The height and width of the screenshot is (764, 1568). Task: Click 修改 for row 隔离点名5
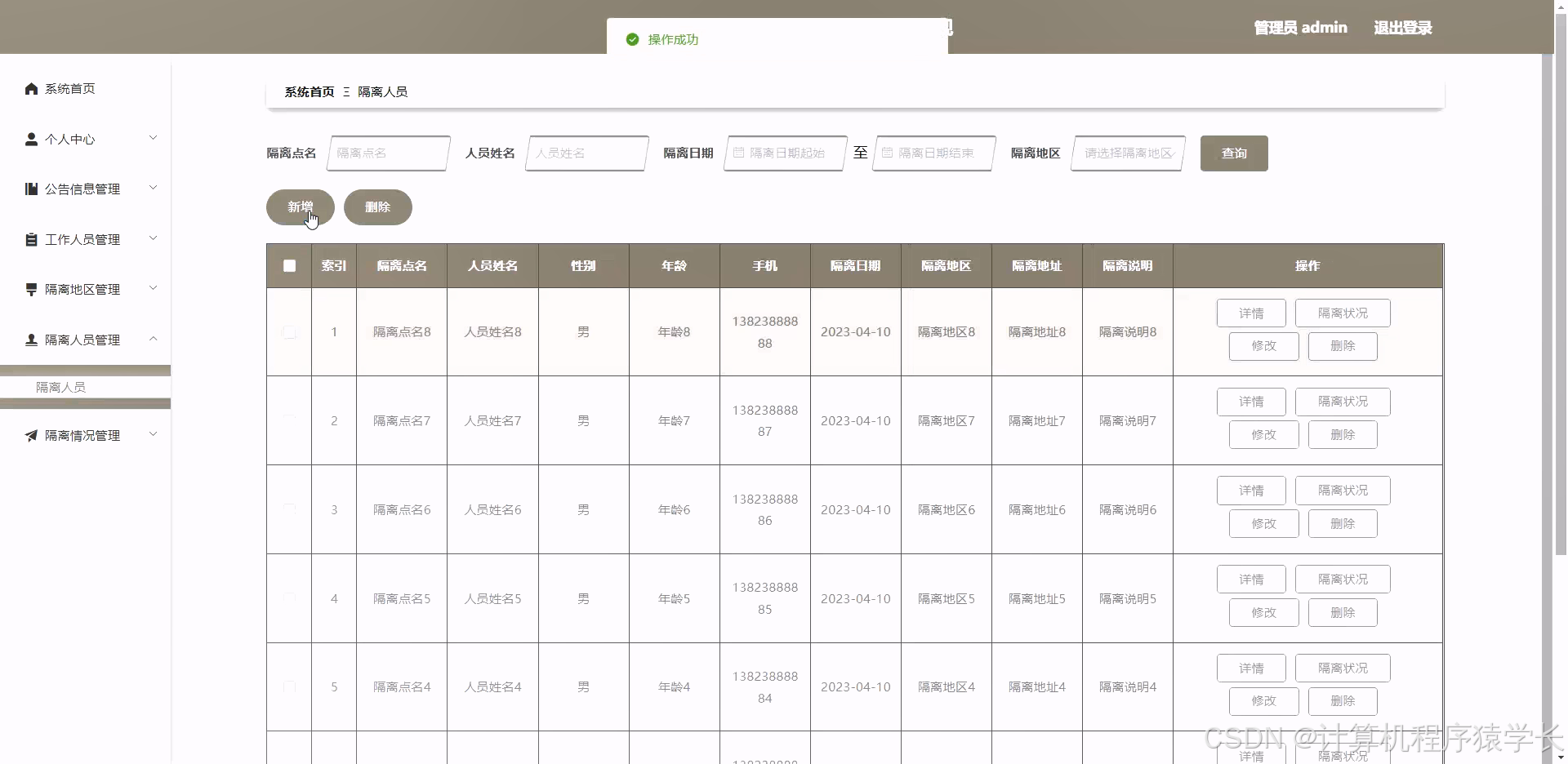click(x=1264, y=613)
